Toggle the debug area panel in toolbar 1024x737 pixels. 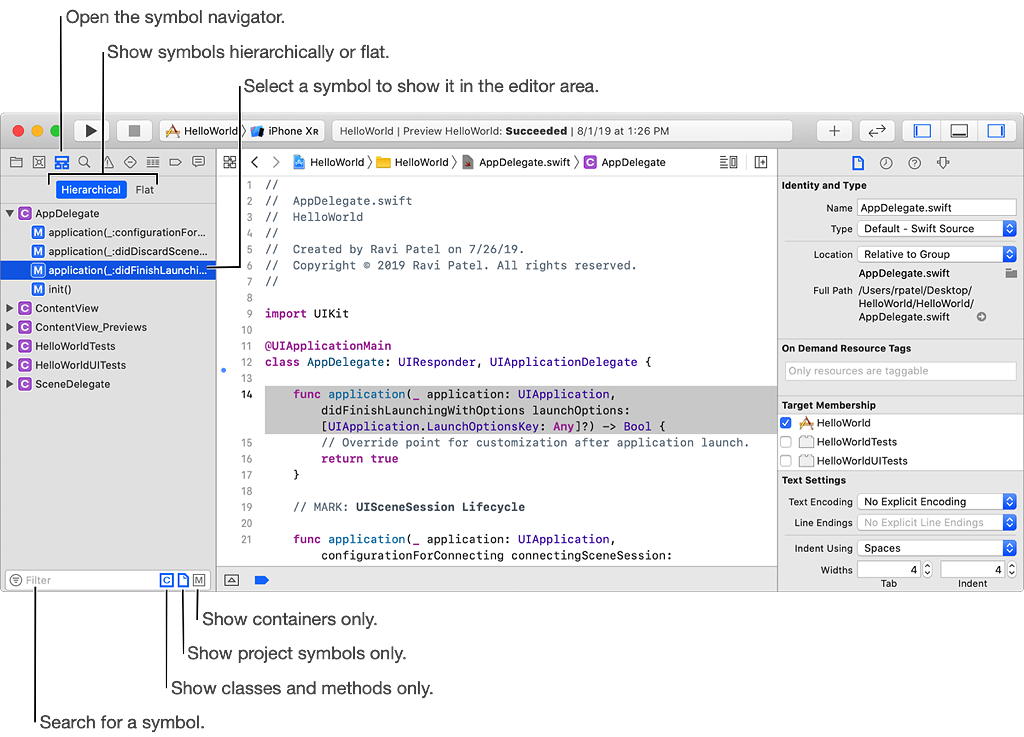[x=959, y=131]
